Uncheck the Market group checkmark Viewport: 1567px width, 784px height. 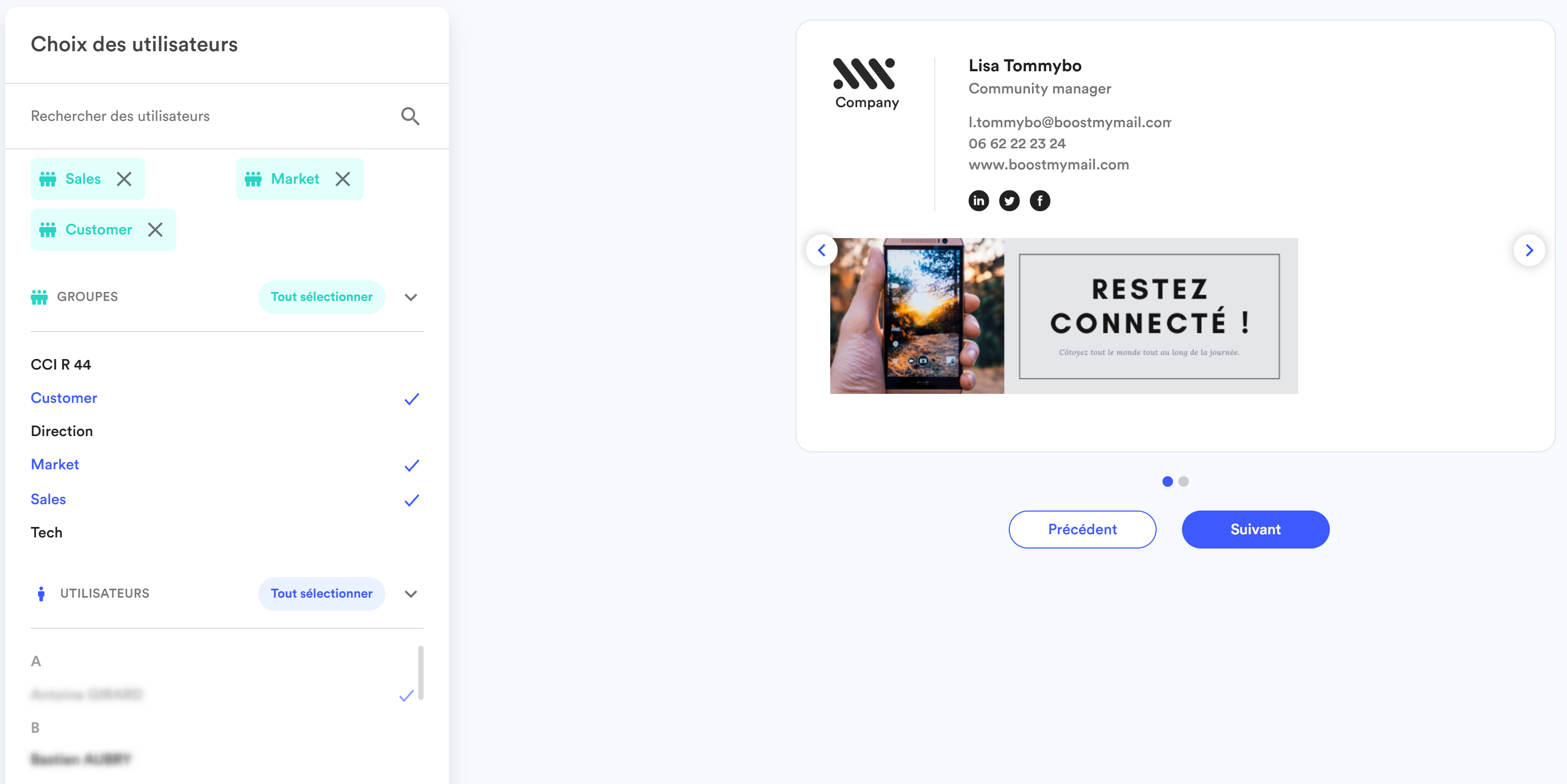(412, 465)
